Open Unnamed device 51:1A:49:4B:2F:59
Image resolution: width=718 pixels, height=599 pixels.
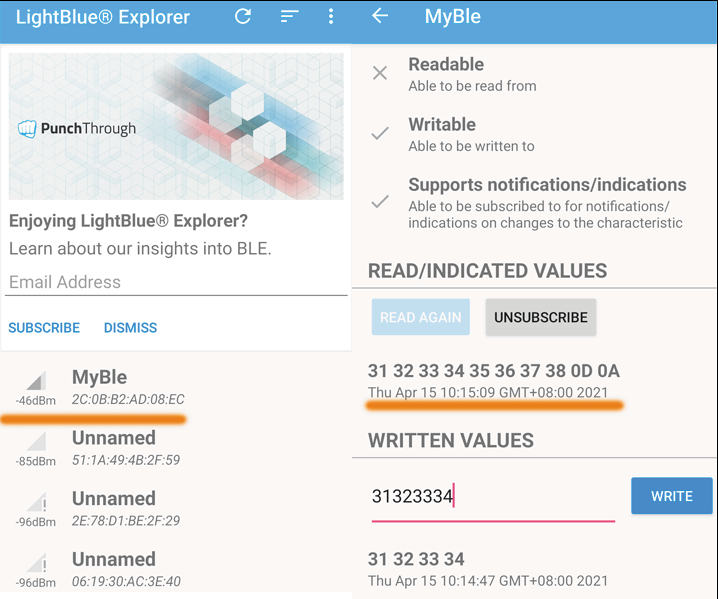176,448
